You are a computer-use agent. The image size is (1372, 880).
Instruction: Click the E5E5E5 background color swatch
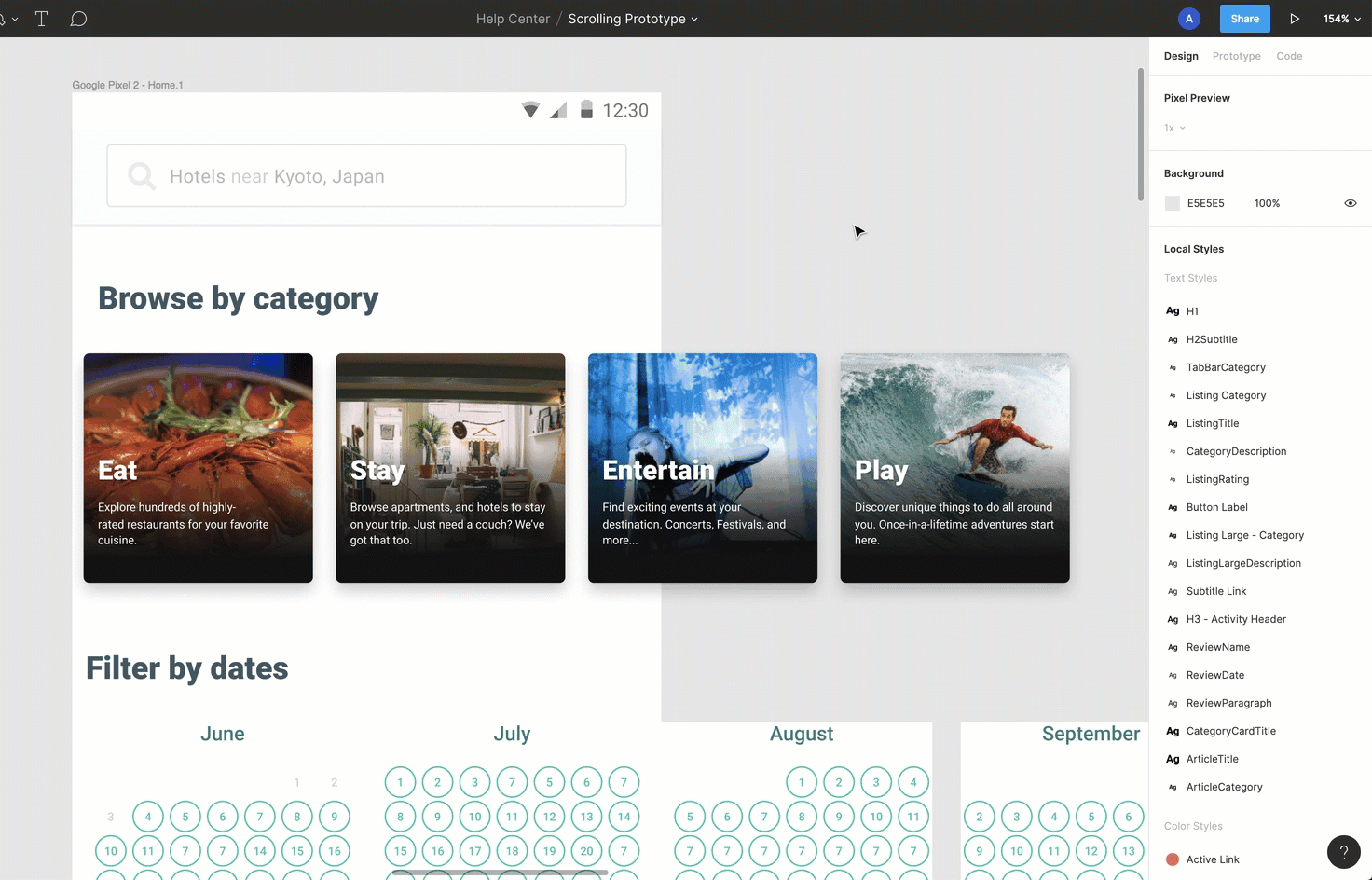(1172, 202)
